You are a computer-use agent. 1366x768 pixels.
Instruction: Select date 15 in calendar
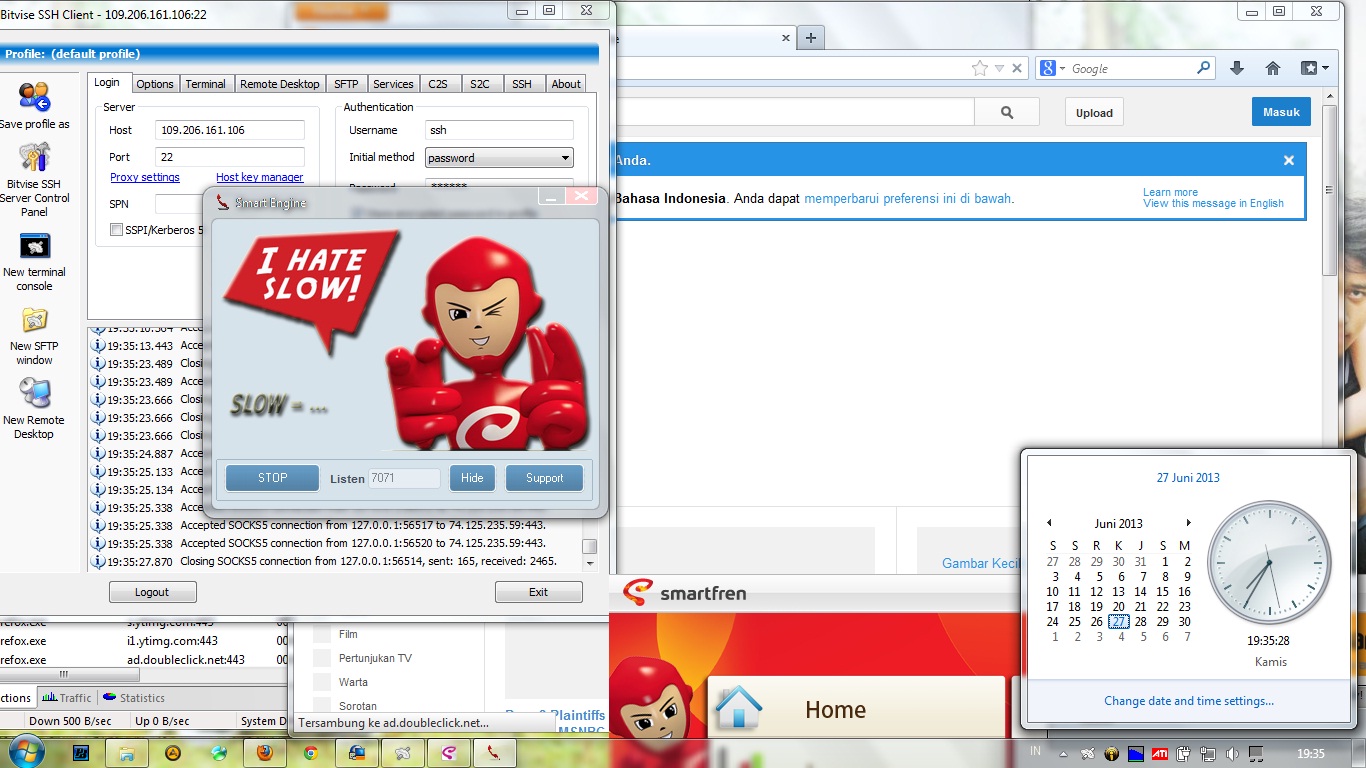click(x=1163, y=591)
